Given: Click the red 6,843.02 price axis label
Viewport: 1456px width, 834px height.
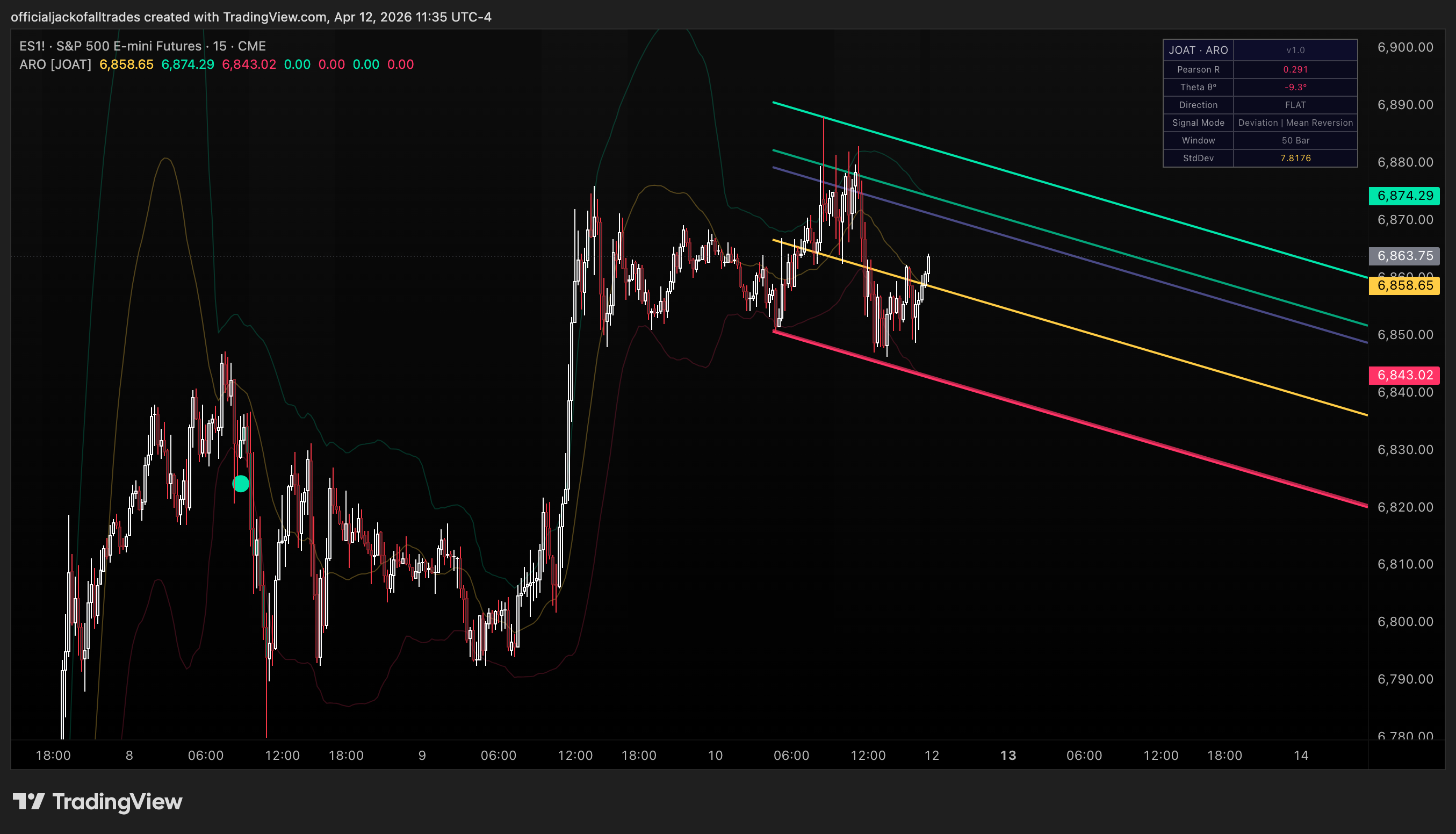Looking at the screenshot, I should click(1404, 375).
